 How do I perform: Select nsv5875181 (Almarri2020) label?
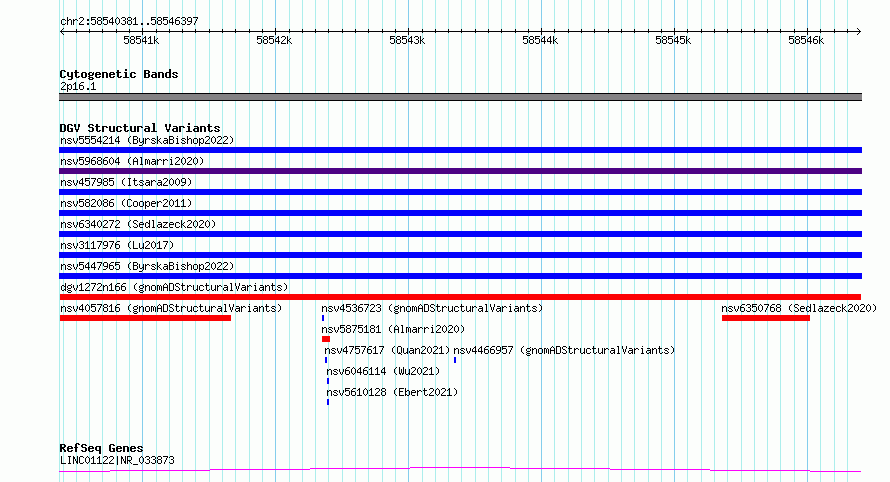[393, 329]
